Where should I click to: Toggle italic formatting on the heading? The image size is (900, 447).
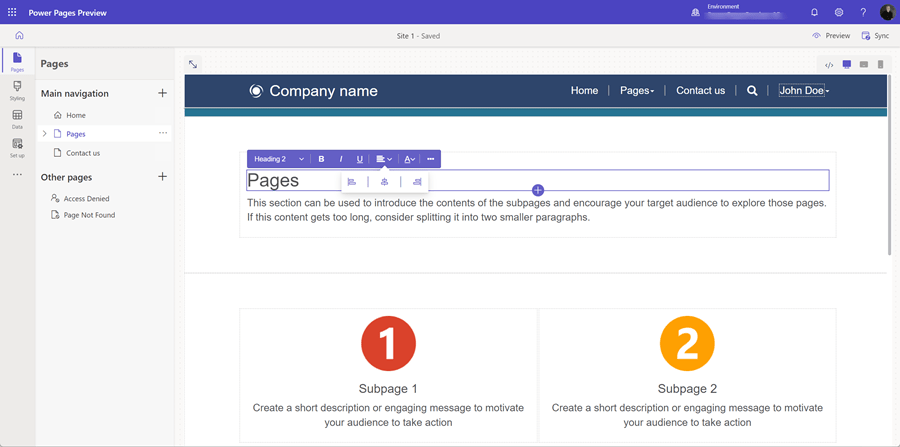pos(341,159)
